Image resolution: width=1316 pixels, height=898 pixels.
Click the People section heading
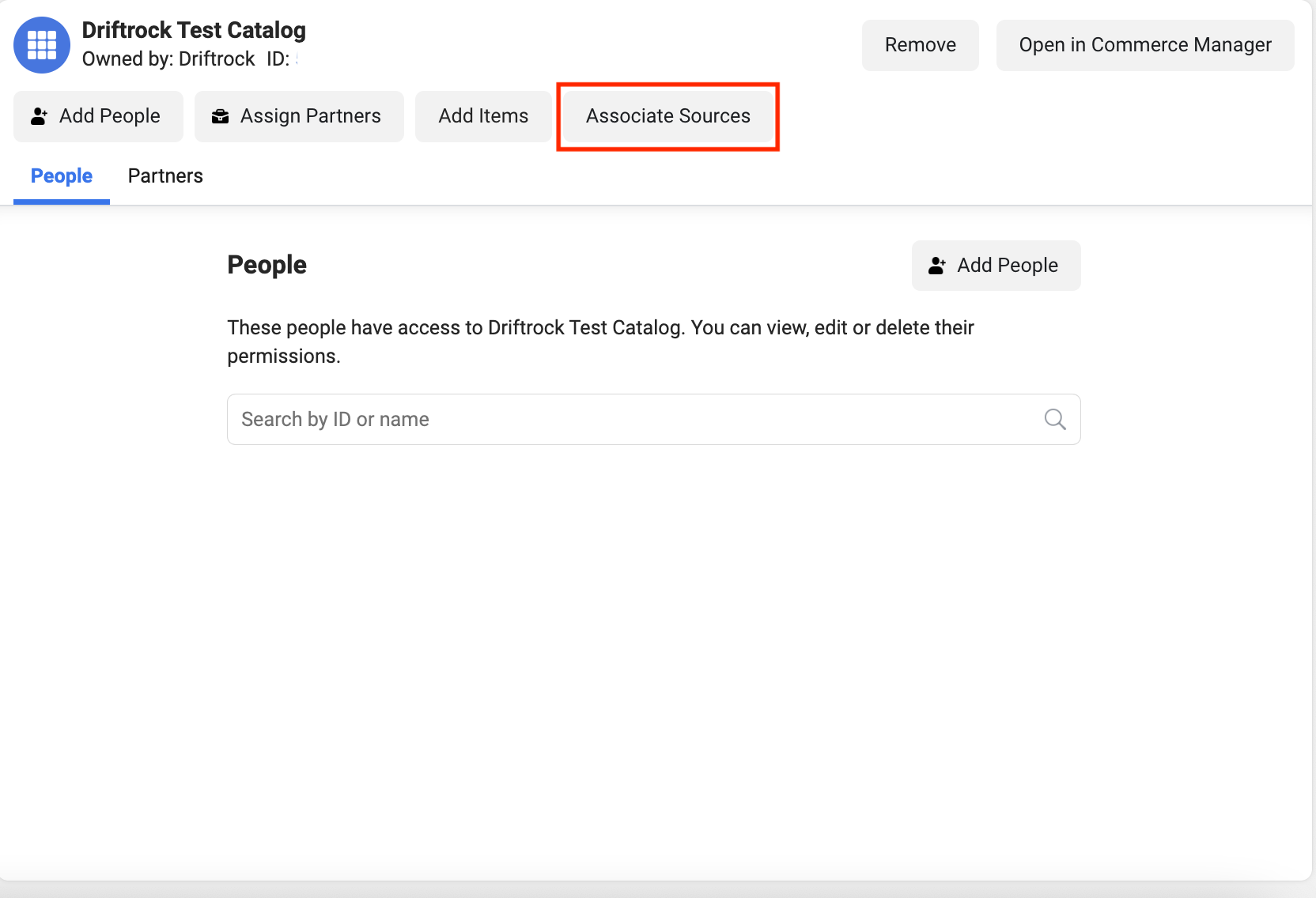click(267, 265)
